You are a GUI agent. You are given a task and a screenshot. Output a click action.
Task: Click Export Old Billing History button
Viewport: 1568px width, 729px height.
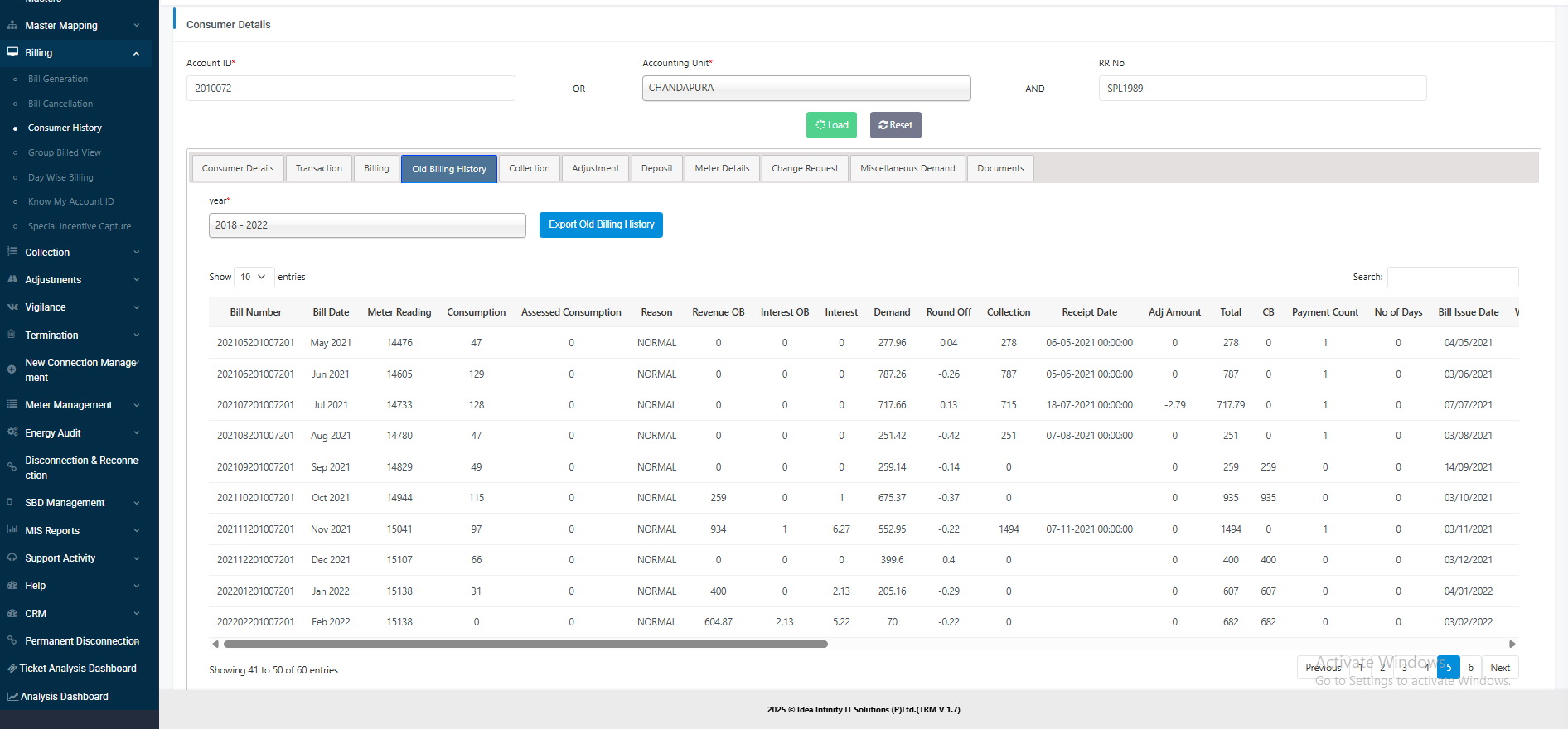[x=601, y=224]
